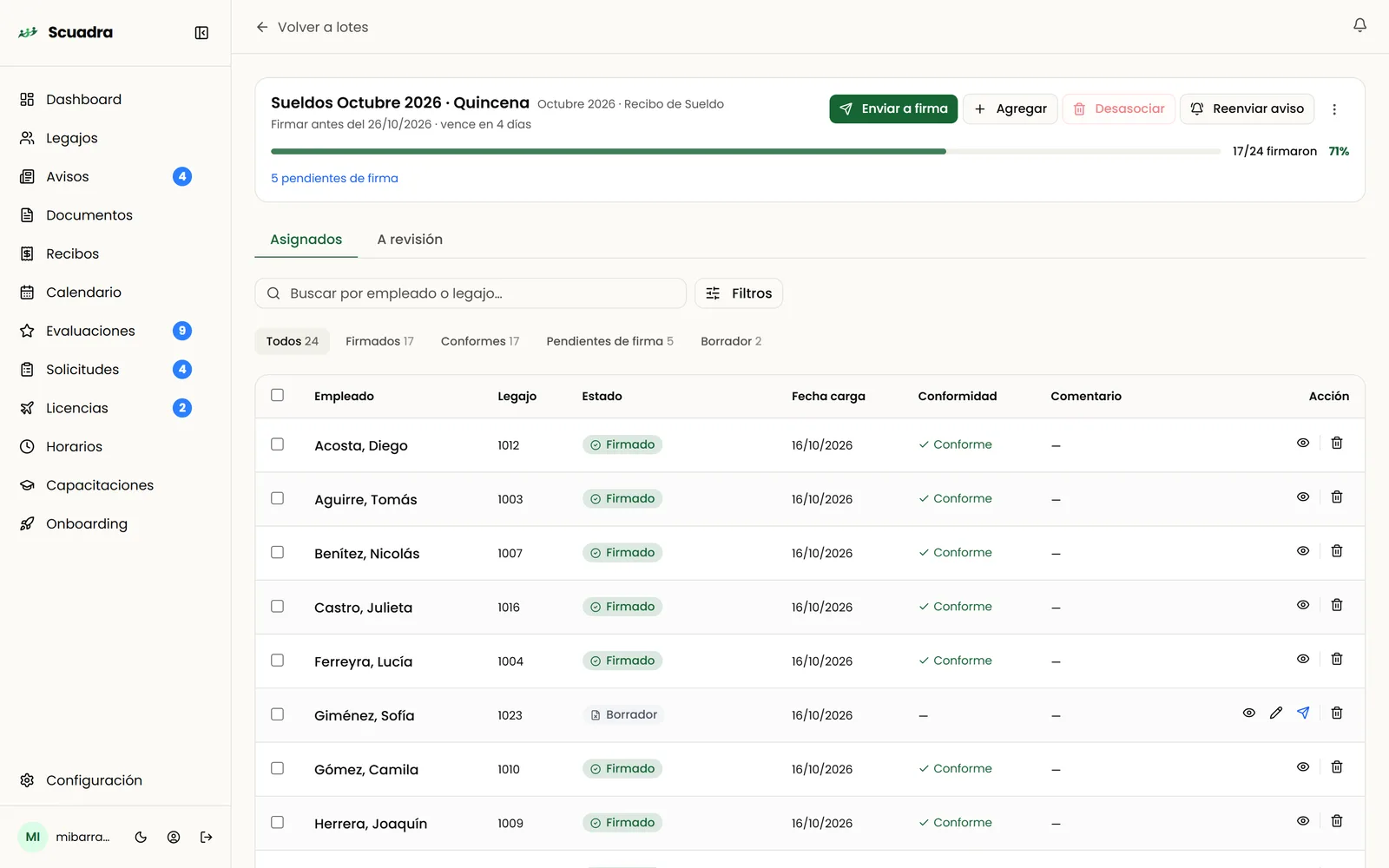The width and height of the screenshot is (1389, 868).
Task: Tick the checkbox for Ferreyra, Lucía
Action: point(277,661)
